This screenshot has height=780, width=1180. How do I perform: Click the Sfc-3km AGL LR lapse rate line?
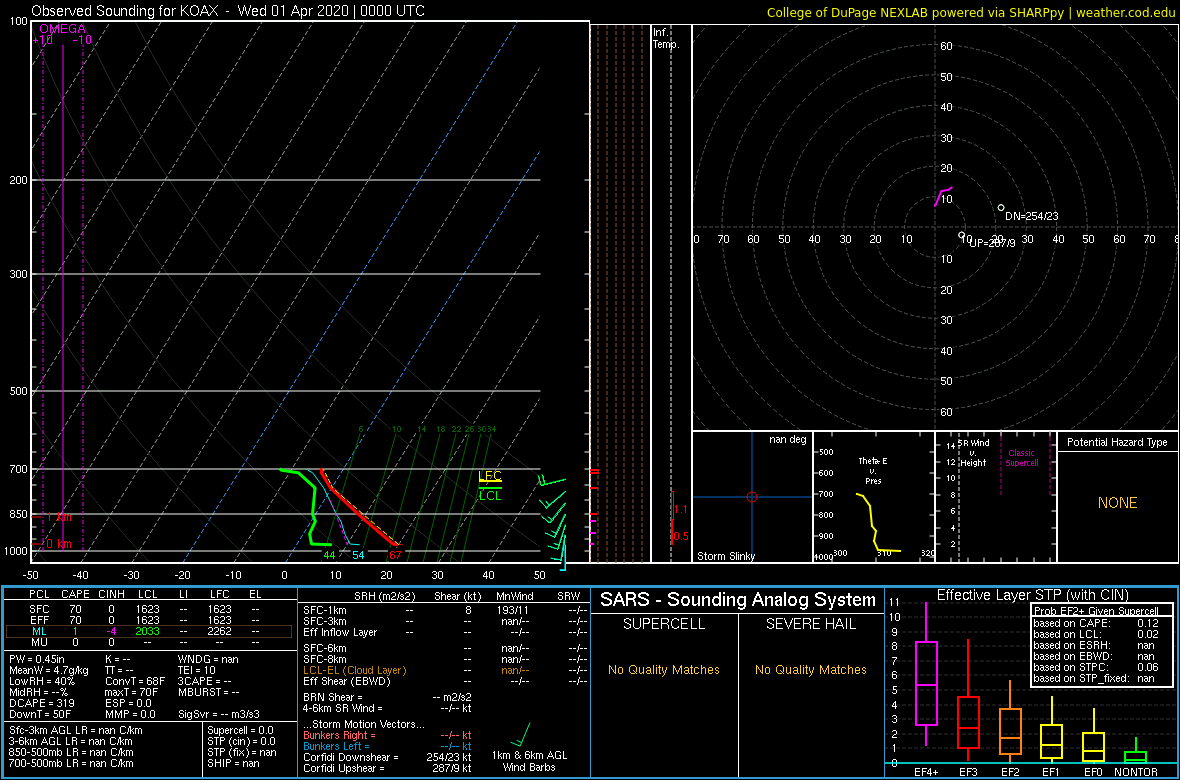click(x=75, y=730)
